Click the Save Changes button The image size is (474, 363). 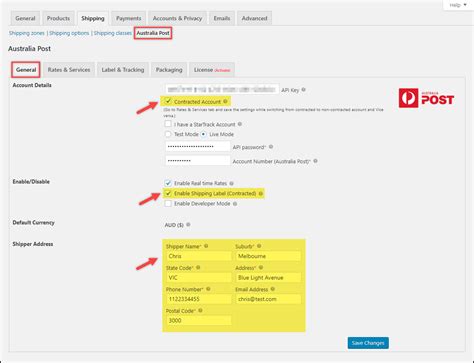click(x=368, y=343)
